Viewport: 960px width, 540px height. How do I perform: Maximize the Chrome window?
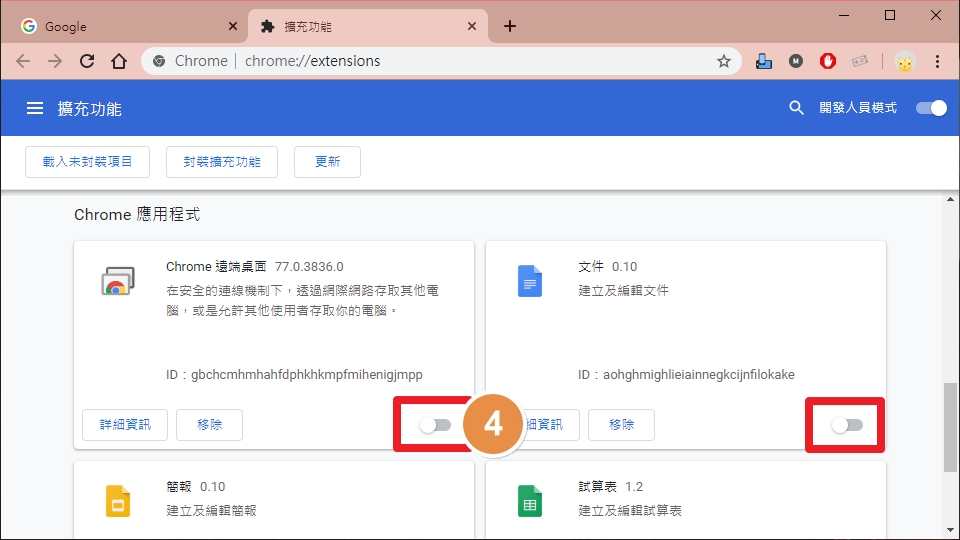point(890,15)
